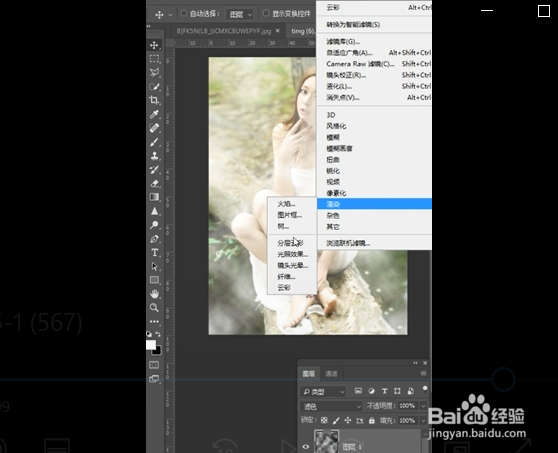This screenshot has width=558, height=453.
Task: Select the Rectangular Marquee tool
Action: pos(154,58)
